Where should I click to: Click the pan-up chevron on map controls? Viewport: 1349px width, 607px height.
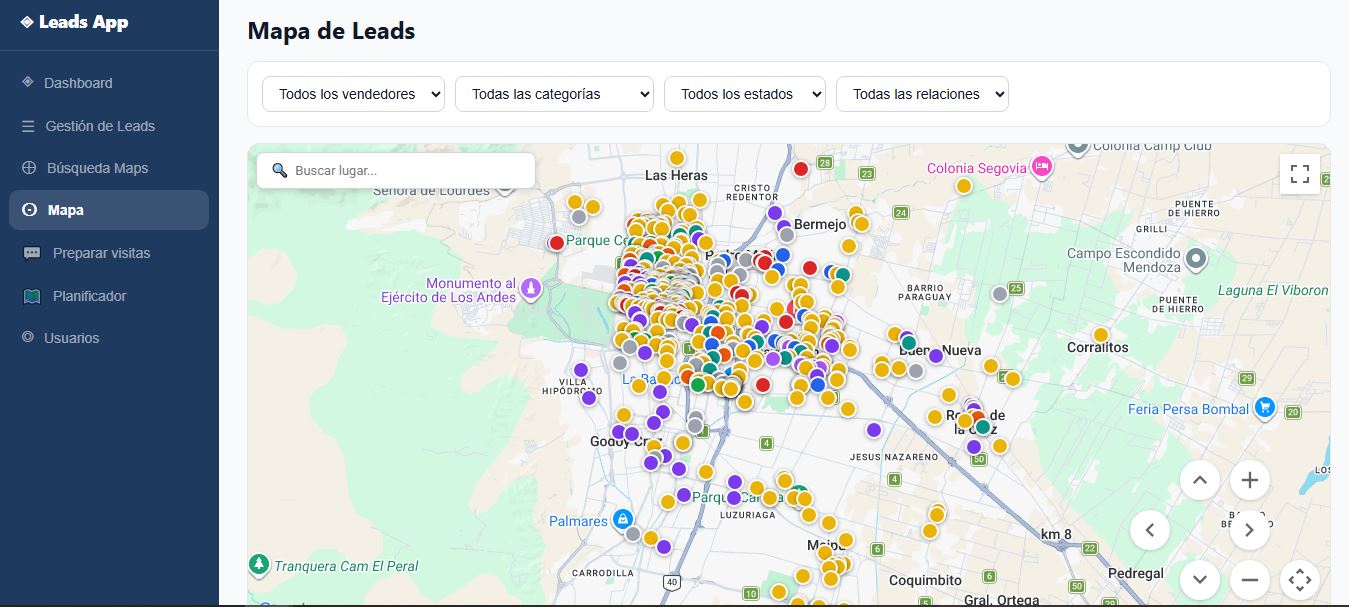point(1200,480)
